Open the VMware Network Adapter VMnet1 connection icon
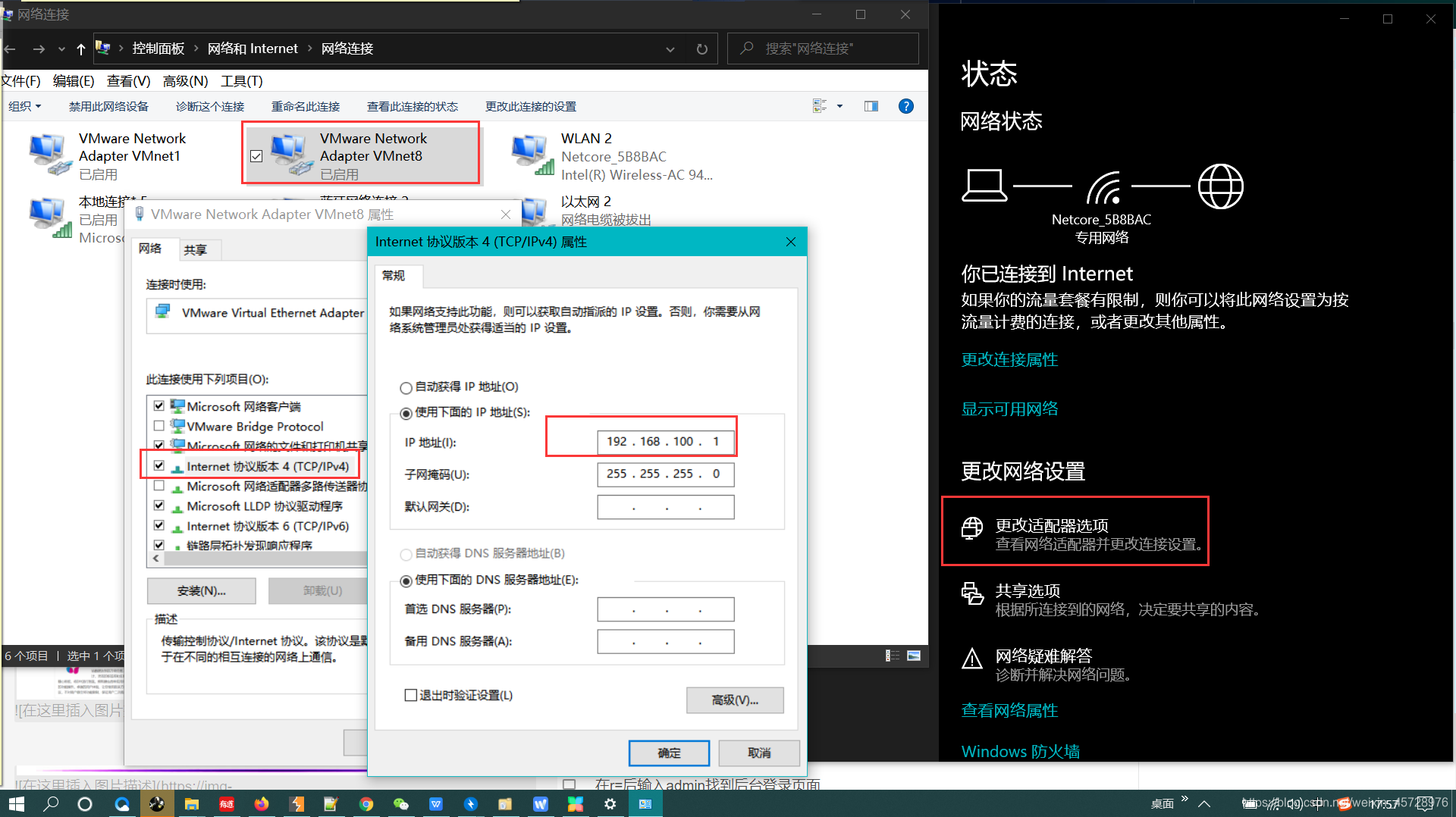 pyautogui.click(x=50, y=154)
